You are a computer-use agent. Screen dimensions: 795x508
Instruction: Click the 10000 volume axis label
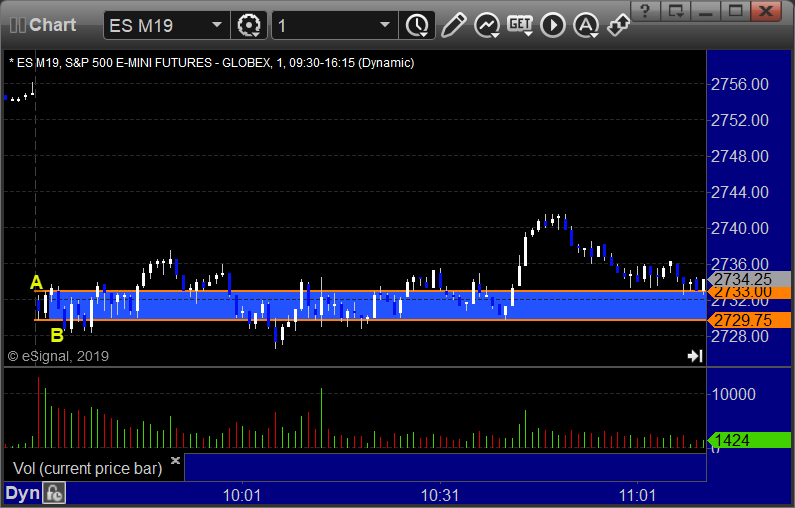pos(734,394)
